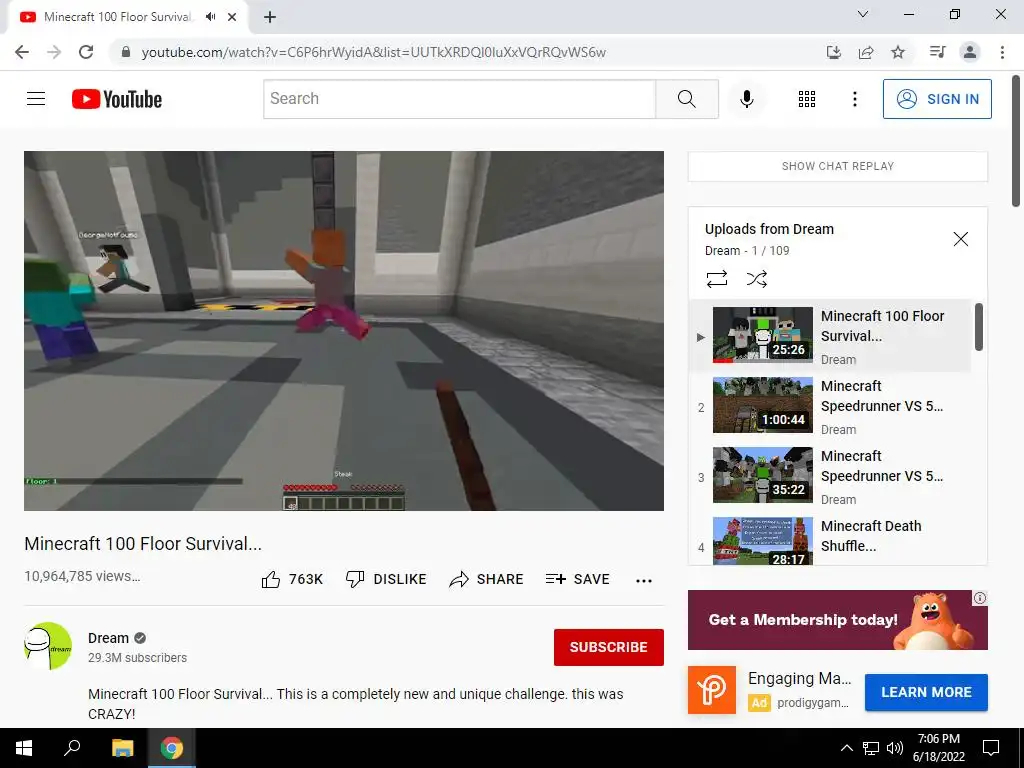Screen dimensions: 1024x768
Task: Click the video player to pause
Action: (344, 330)
